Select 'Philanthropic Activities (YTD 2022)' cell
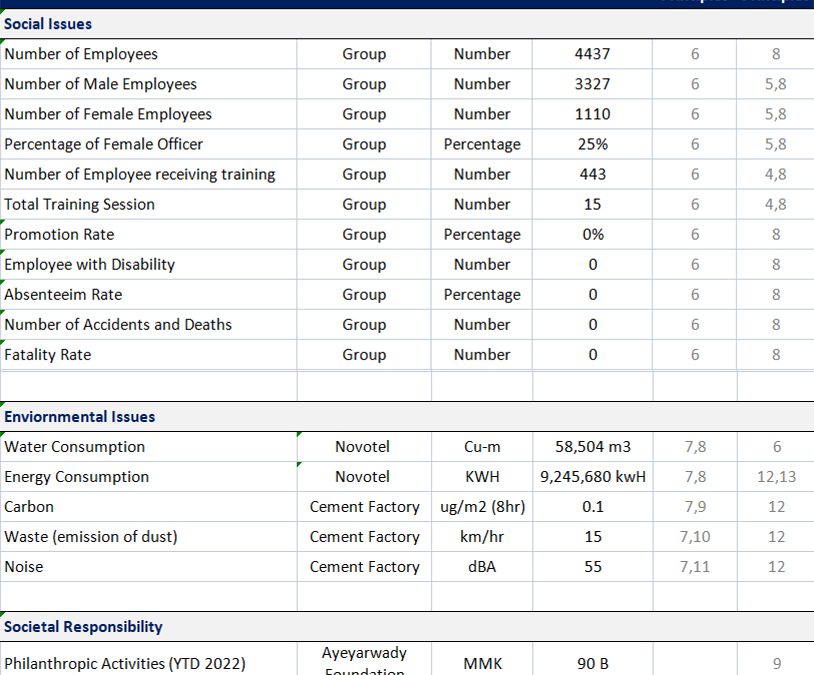This screenshot has height=675, width=814. pyautogui.click(x=148, y=659)
